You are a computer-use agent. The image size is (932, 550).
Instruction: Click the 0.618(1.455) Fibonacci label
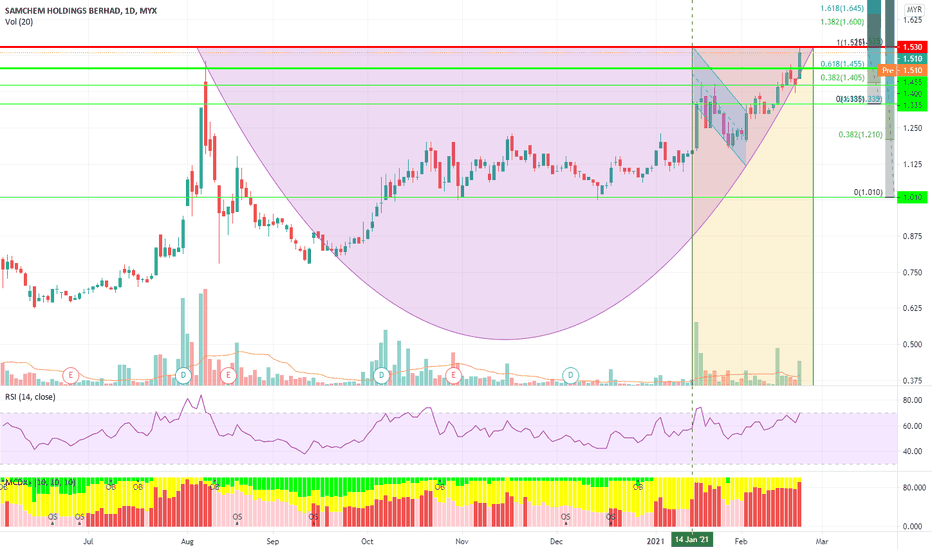pos(843,64)
